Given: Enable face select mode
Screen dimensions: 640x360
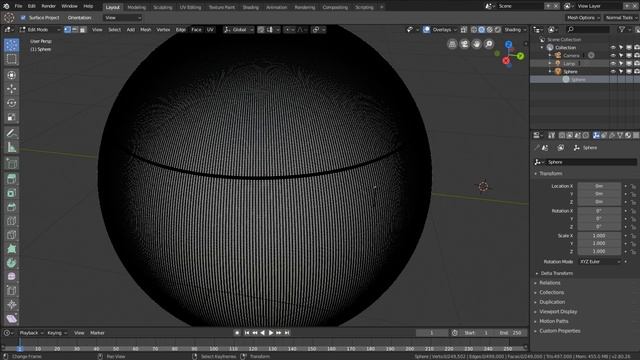Looking at the screenshot, I should click(x=83, y=30).
